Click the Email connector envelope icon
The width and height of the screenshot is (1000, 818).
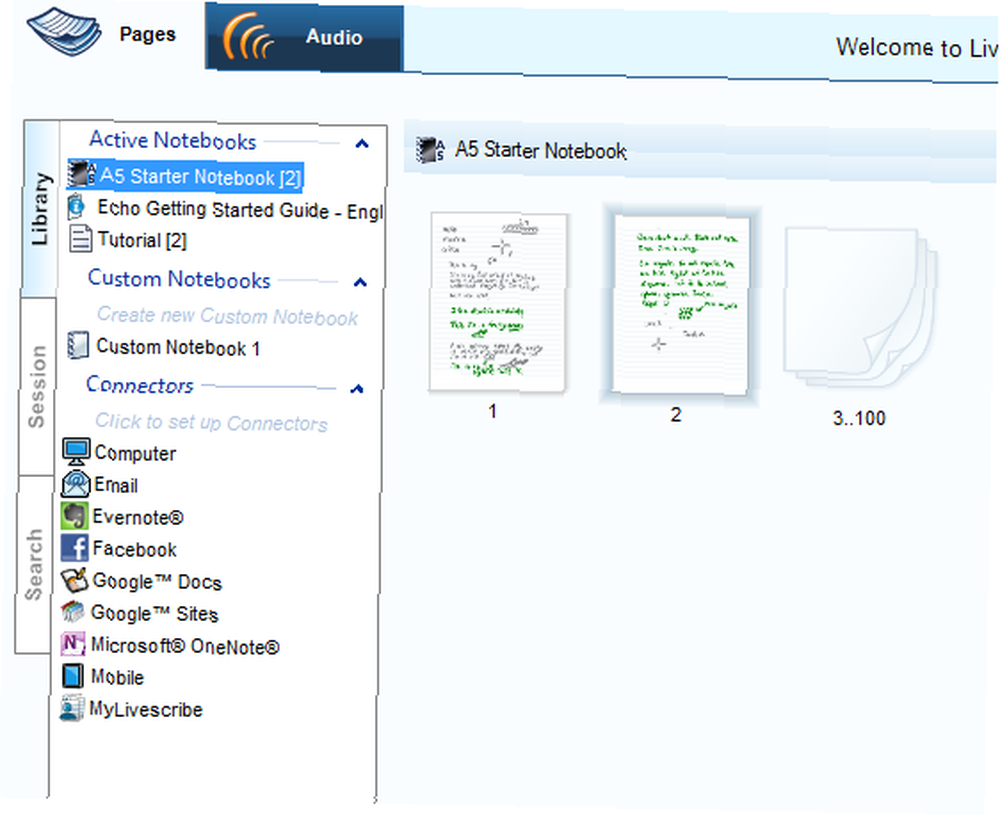click(x=75, y=483)
